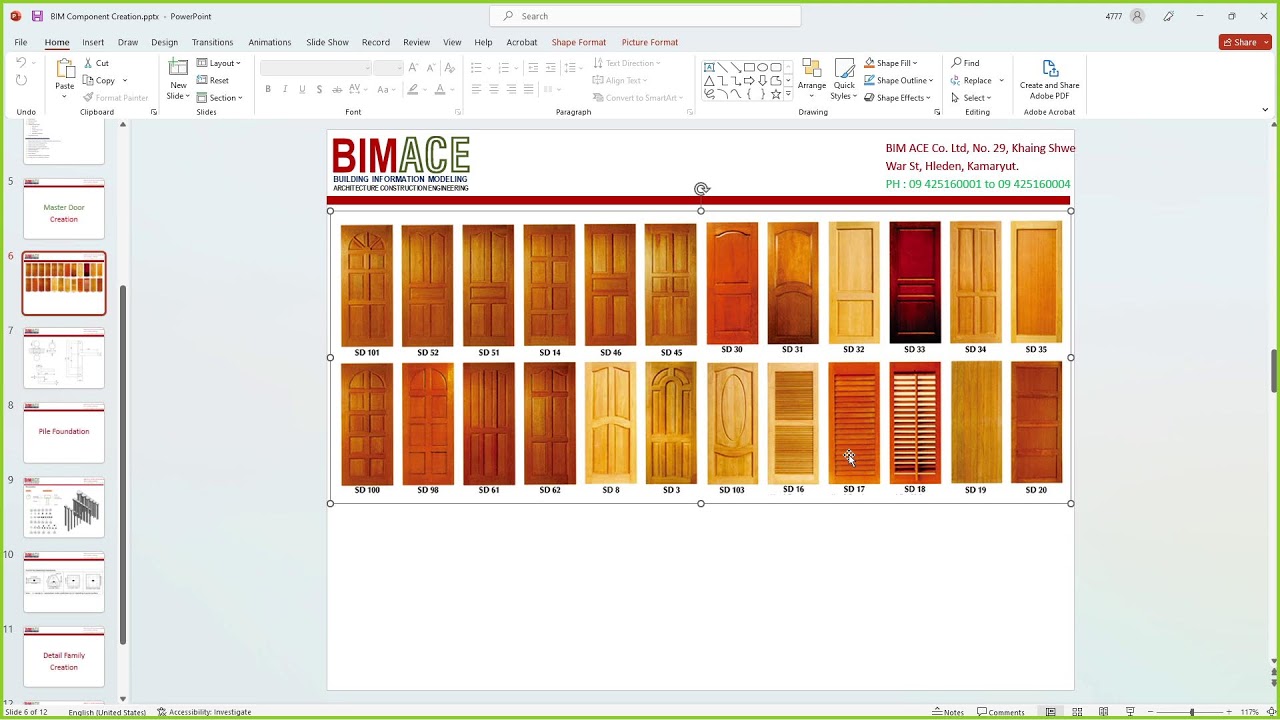
Task: Expand shapes gallery More arrow
Action: pyautogui.click(x=789, y=94)
